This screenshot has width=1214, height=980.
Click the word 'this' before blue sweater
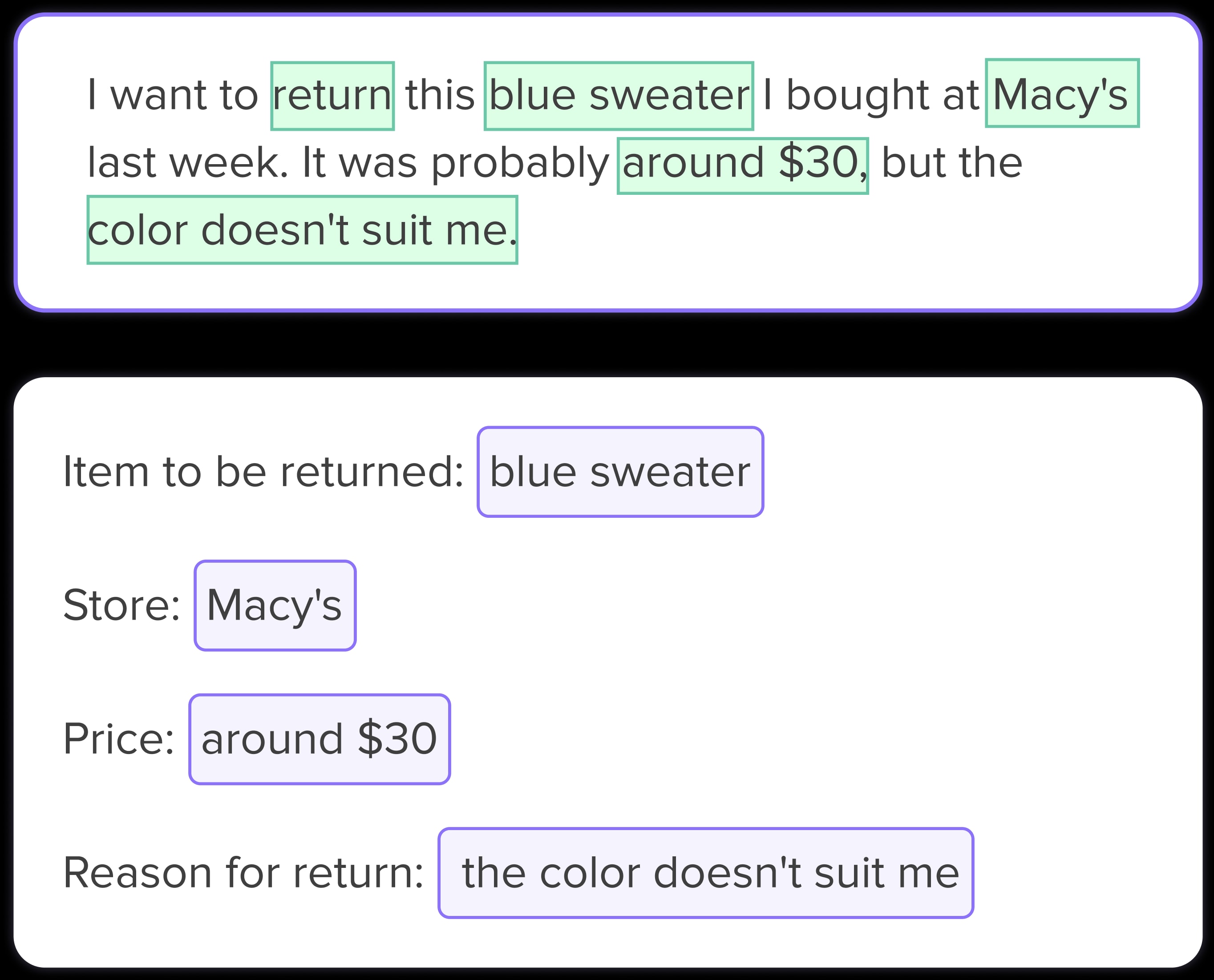coord(439,95)
